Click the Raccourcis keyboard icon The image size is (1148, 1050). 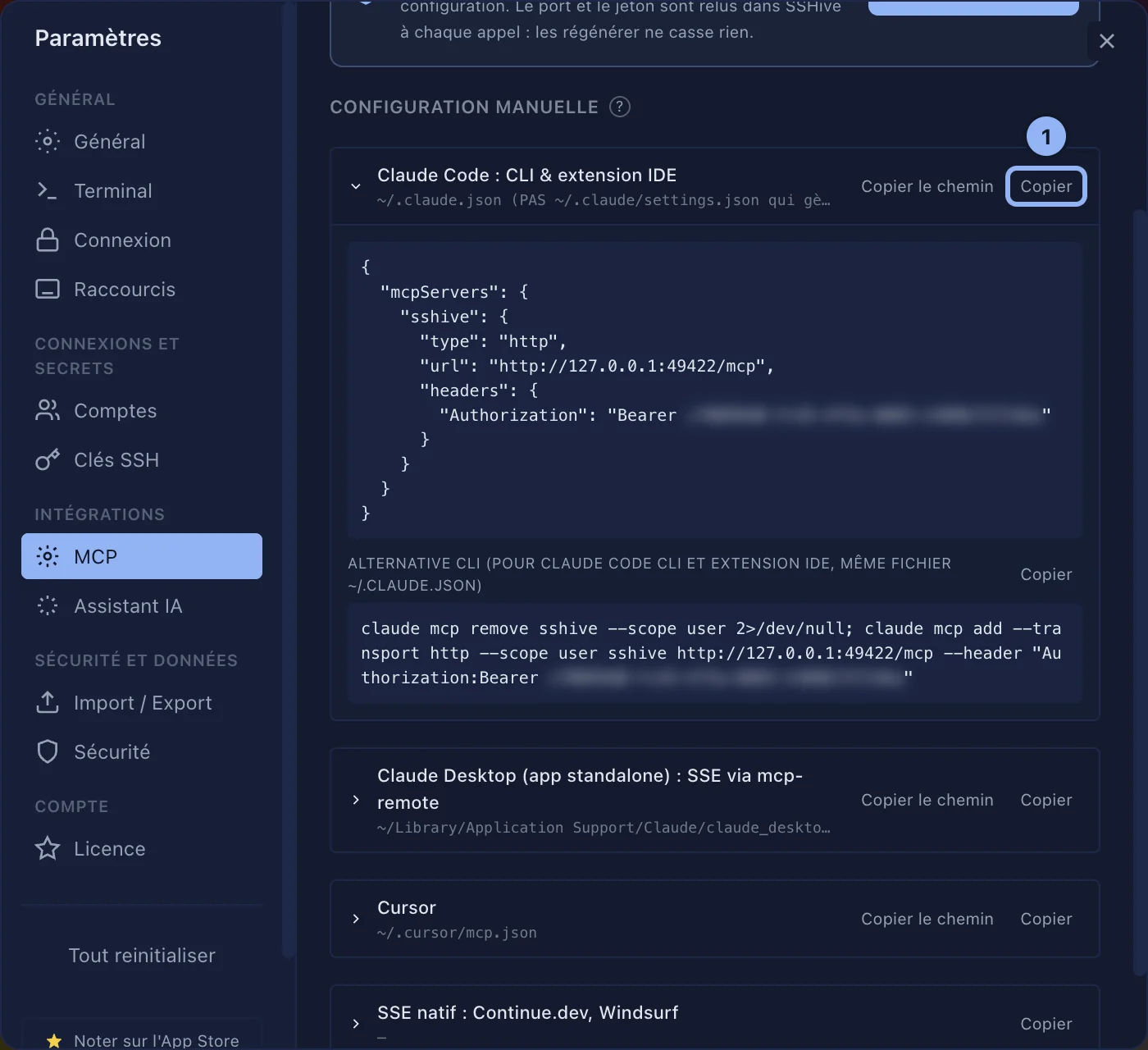point(48,290)
